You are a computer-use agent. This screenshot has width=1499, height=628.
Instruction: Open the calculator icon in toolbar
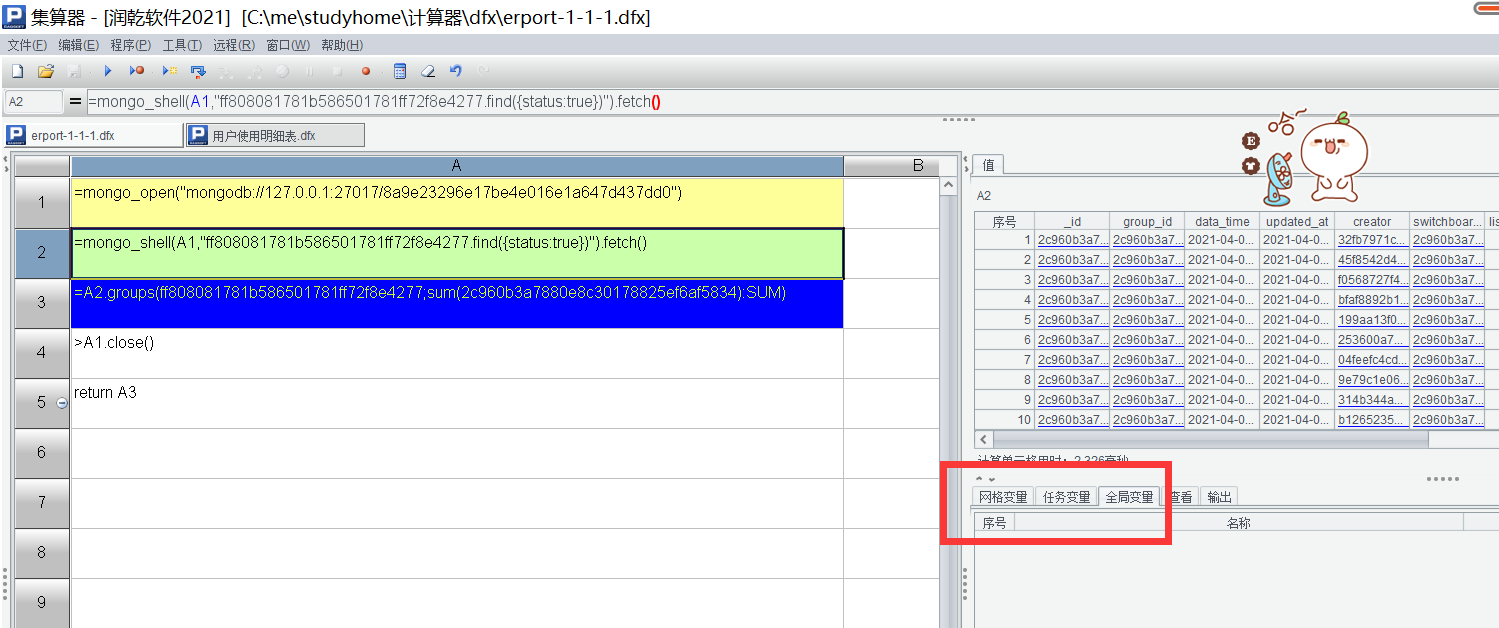[x=400, y=71]
